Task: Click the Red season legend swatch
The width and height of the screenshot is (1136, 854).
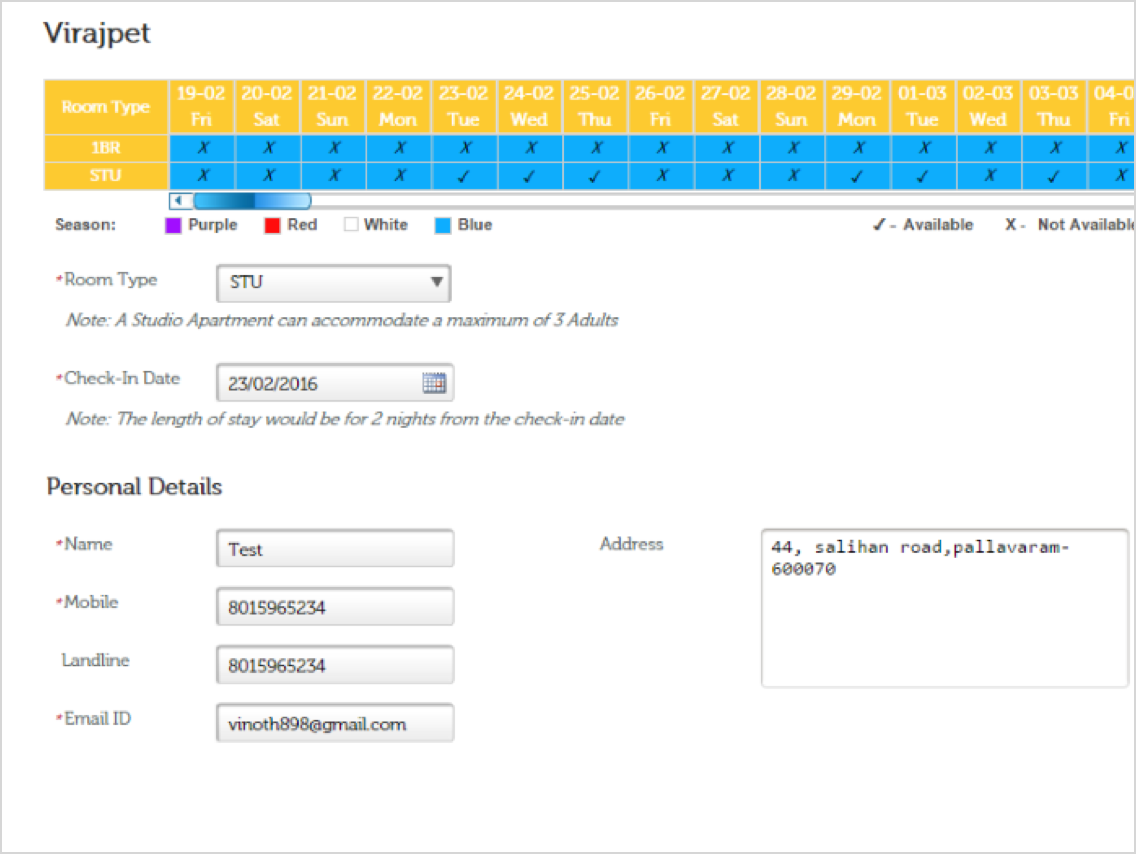Action: click(x=271, y=226)
